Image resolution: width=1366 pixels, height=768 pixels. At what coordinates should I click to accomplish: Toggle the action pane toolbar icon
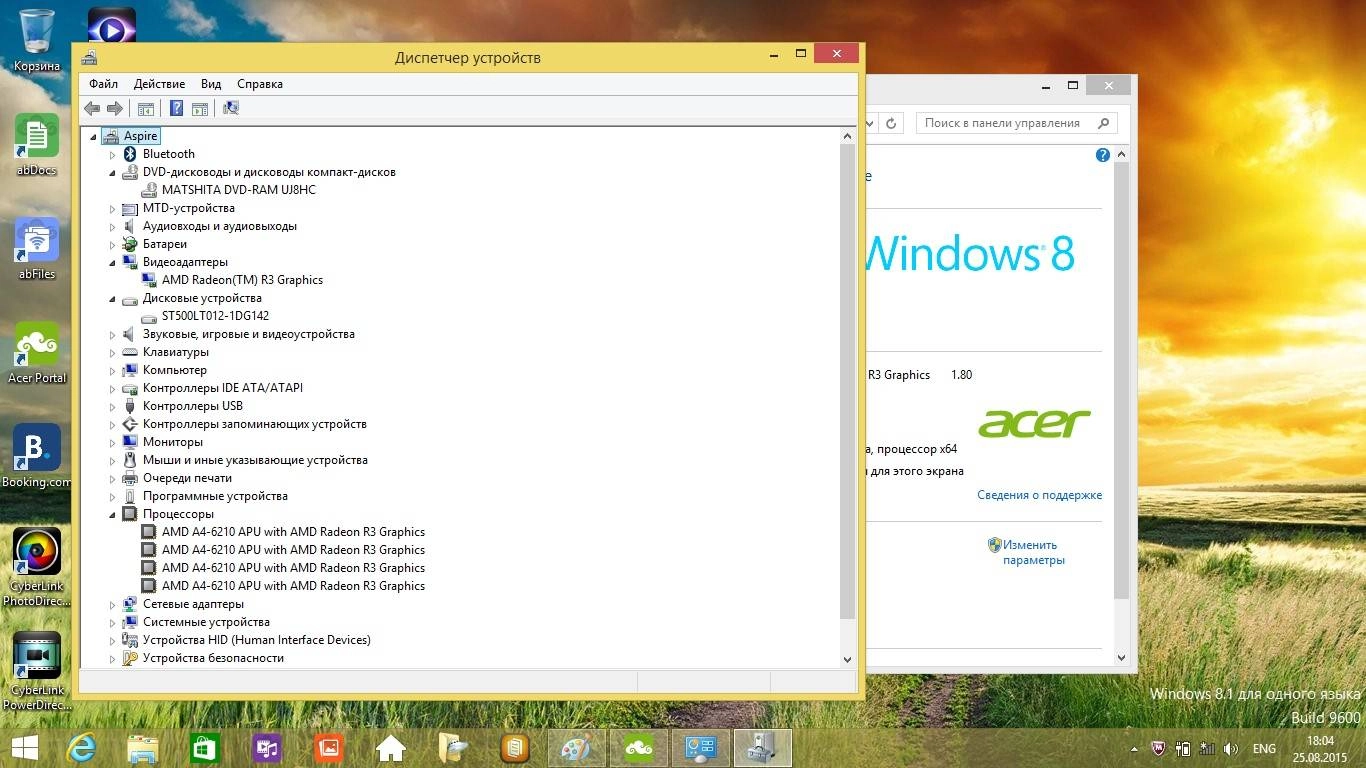pyautogui.click(x=200, y=108)
